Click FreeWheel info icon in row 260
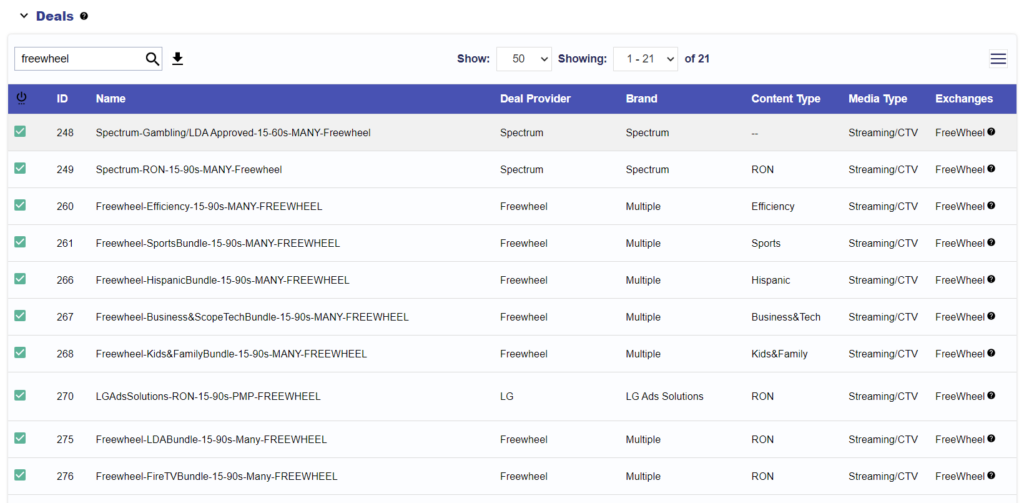 coord(991,205)
